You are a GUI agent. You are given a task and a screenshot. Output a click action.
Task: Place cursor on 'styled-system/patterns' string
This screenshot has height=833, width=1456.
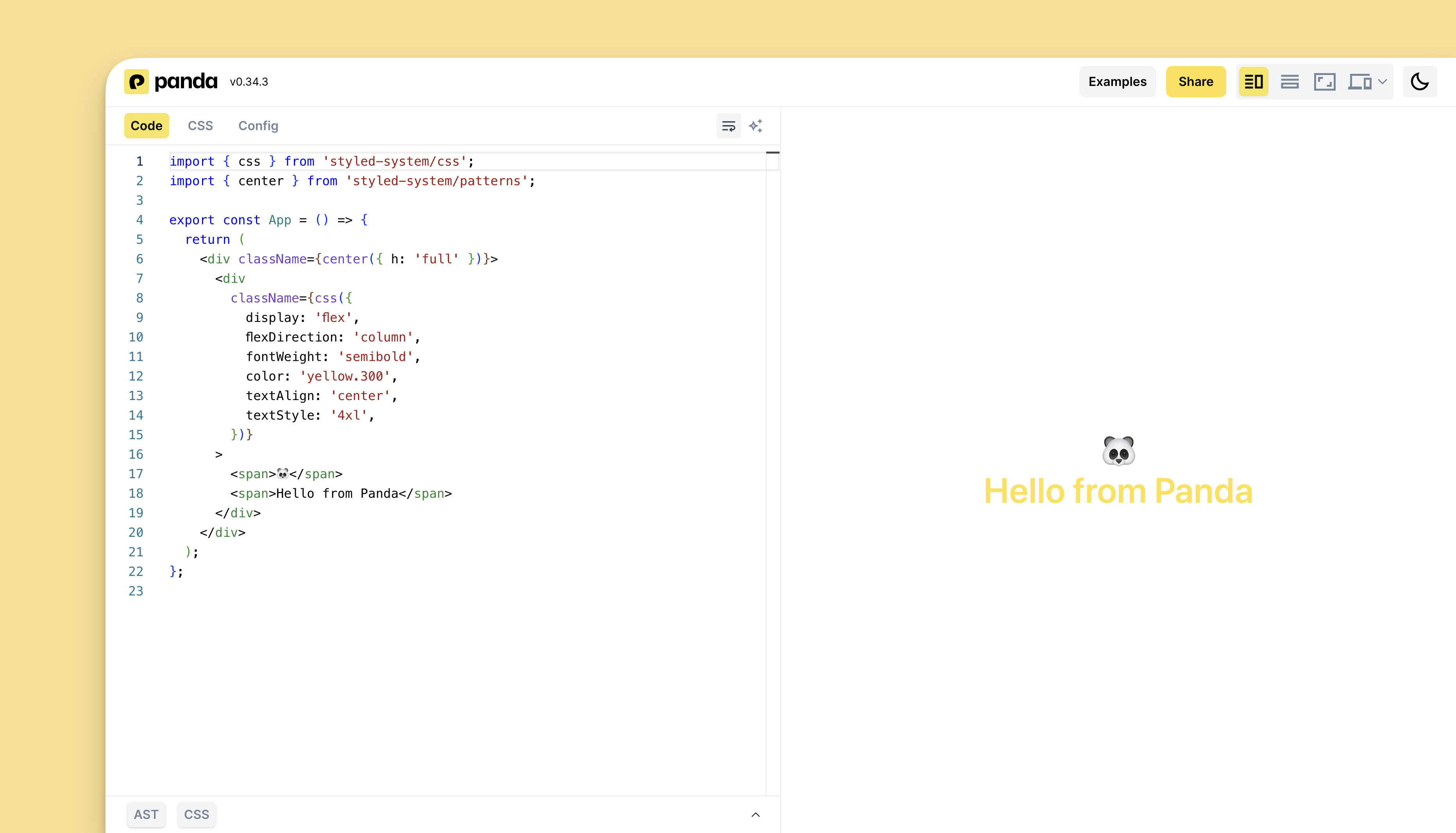pos(436,181)
